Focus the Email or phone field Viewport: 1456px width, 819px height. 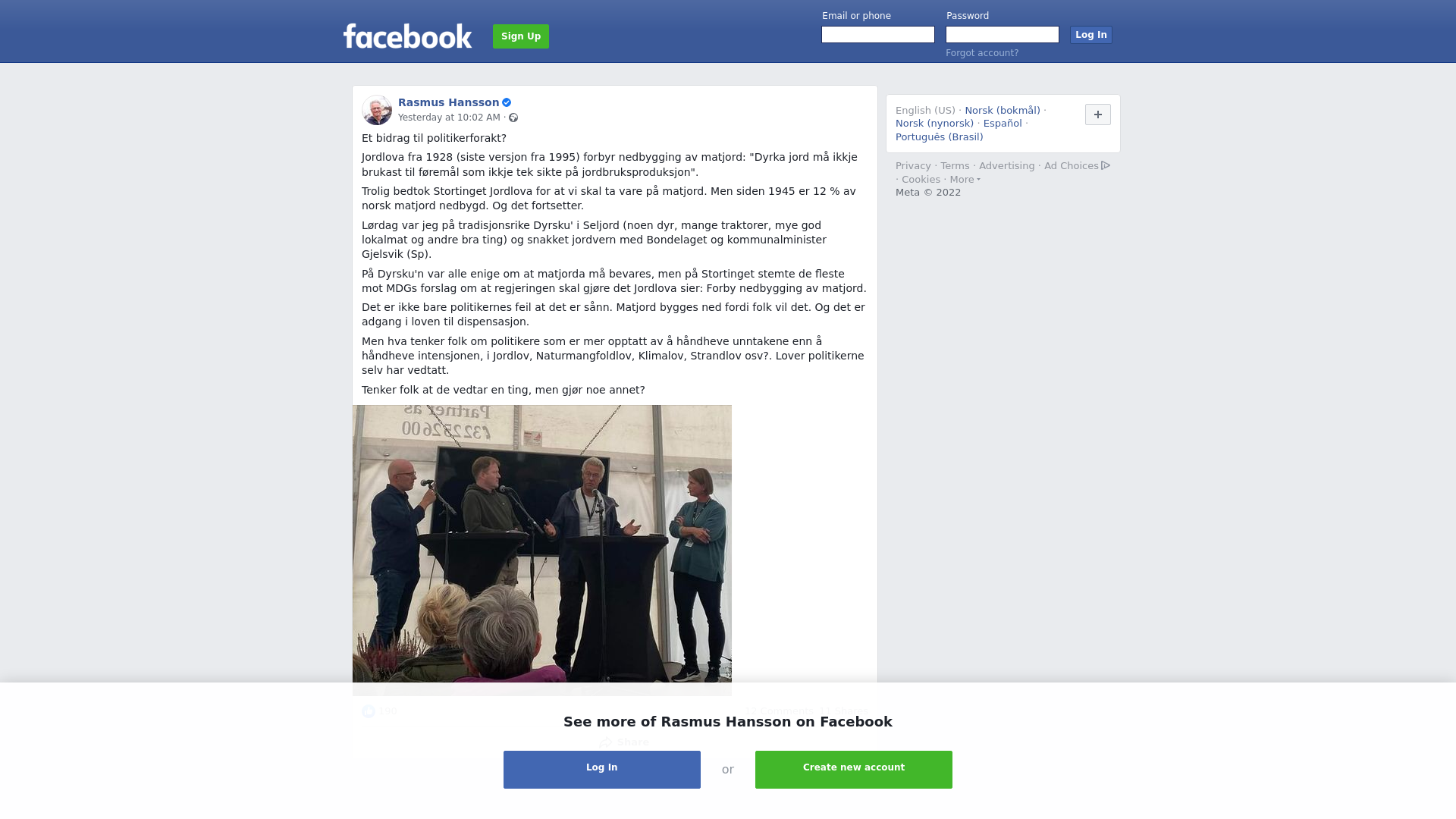878,35
